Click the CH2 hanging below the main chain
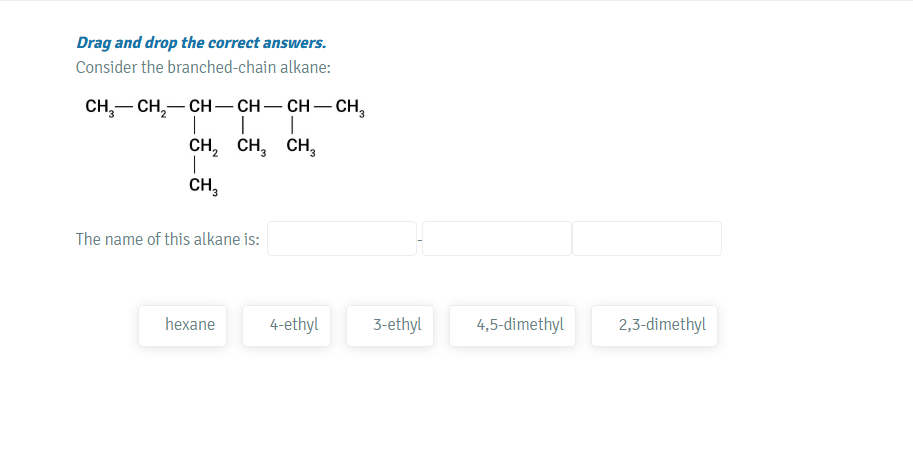The height and width of the screenshot is (455, 913). (x=203, y=147)
